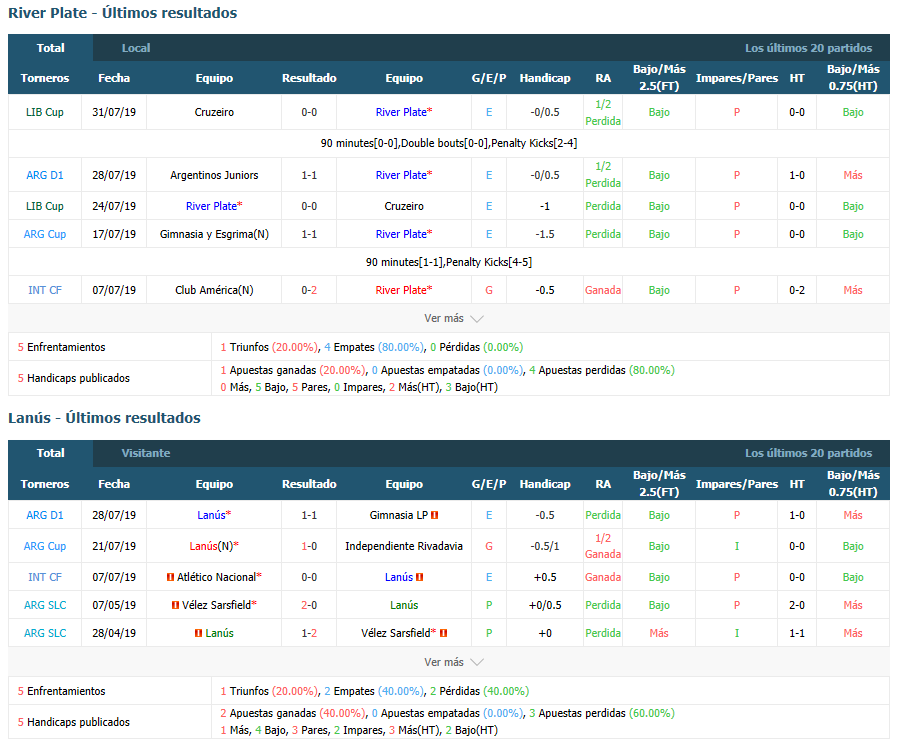Open ARG D1 in the Argentinos Juniors row
The image size is (902, 744).
(45, 175)
